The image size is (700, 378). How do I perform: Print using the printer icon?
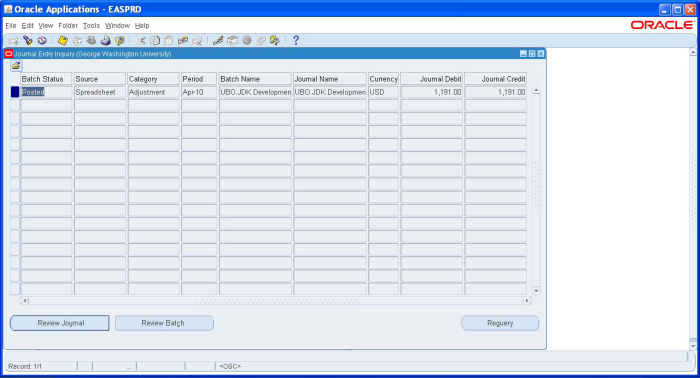(105, 41)
